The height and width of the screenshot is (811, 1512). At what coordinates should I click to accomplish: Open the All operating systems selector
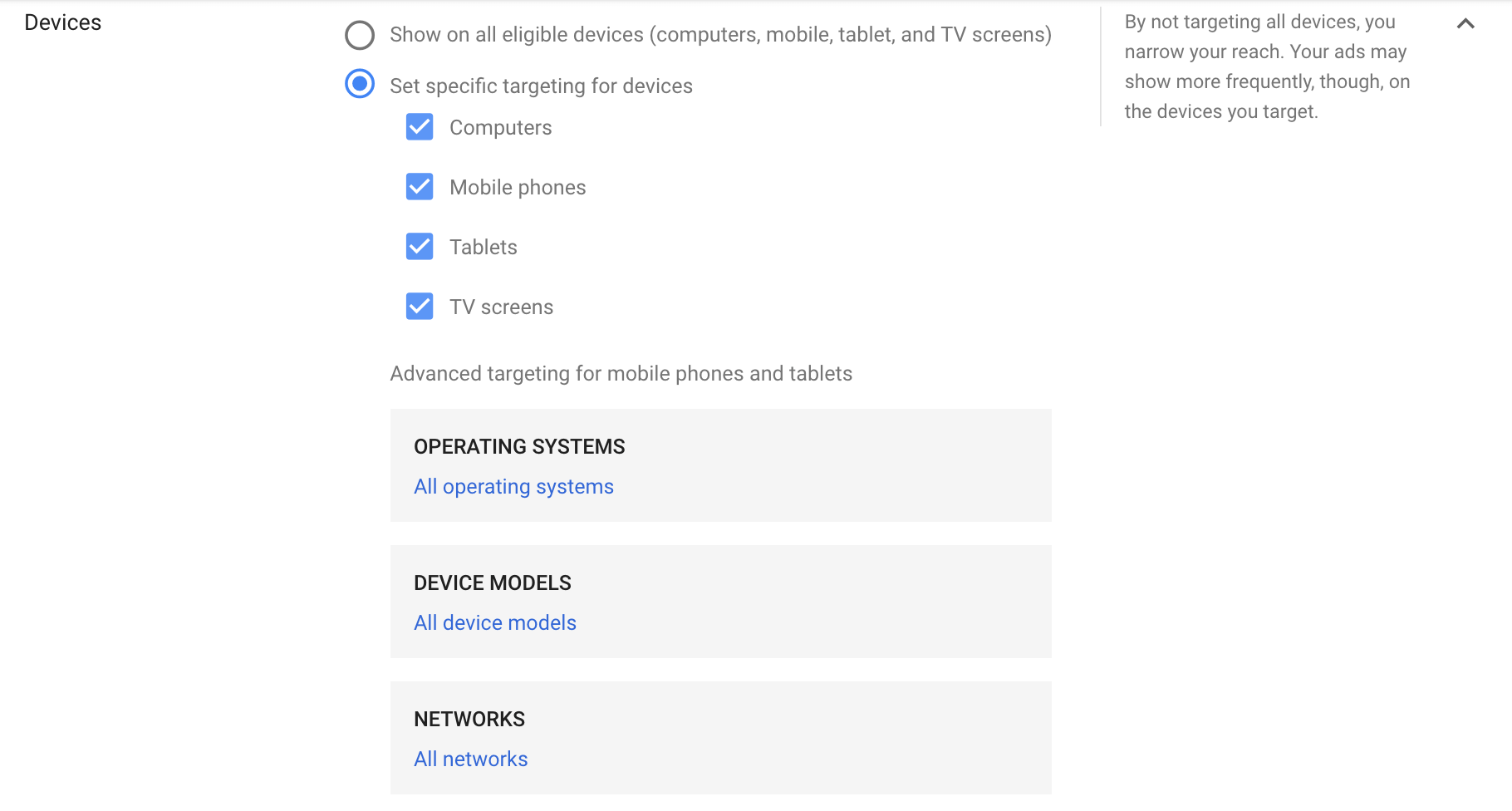513,487
